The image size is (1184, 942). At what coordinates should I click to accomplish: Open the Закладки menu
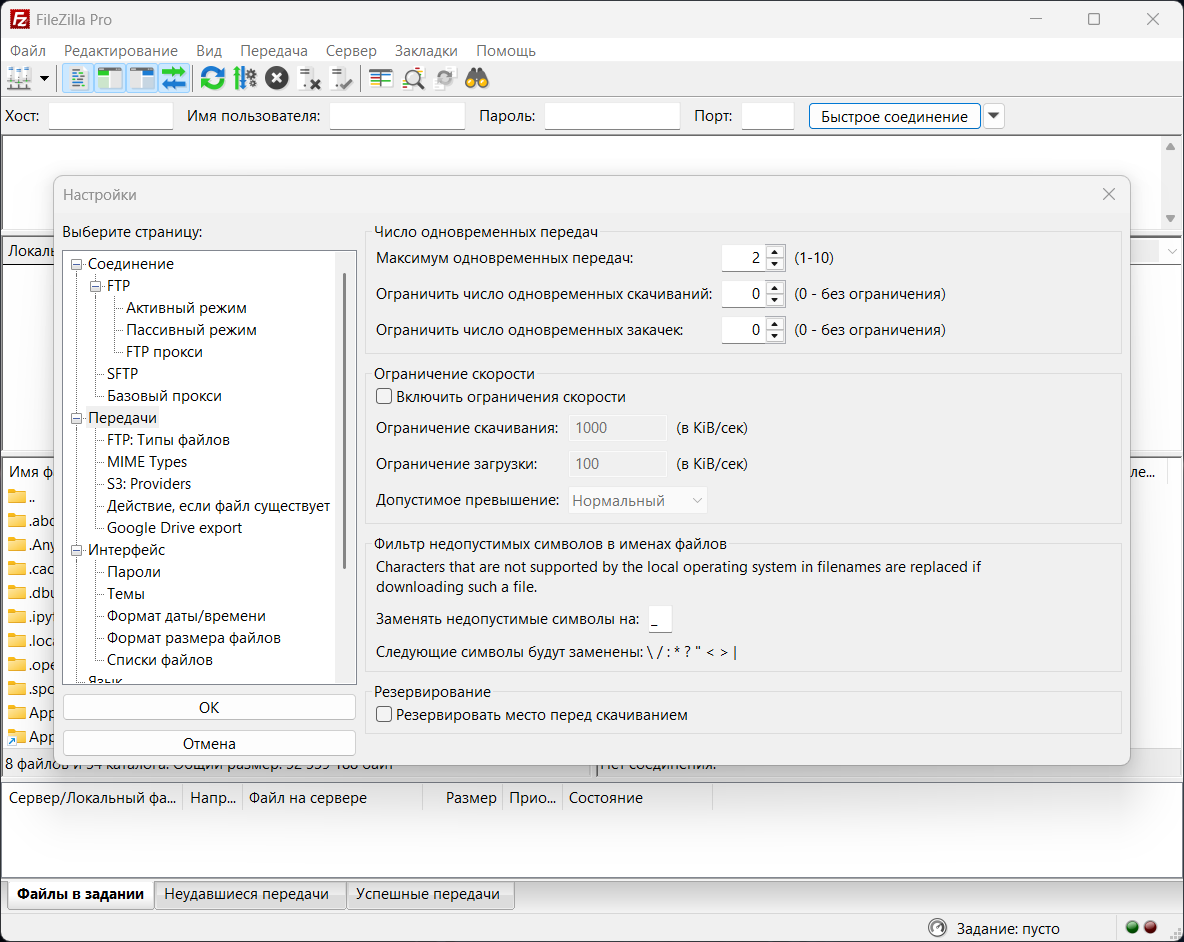426,51
